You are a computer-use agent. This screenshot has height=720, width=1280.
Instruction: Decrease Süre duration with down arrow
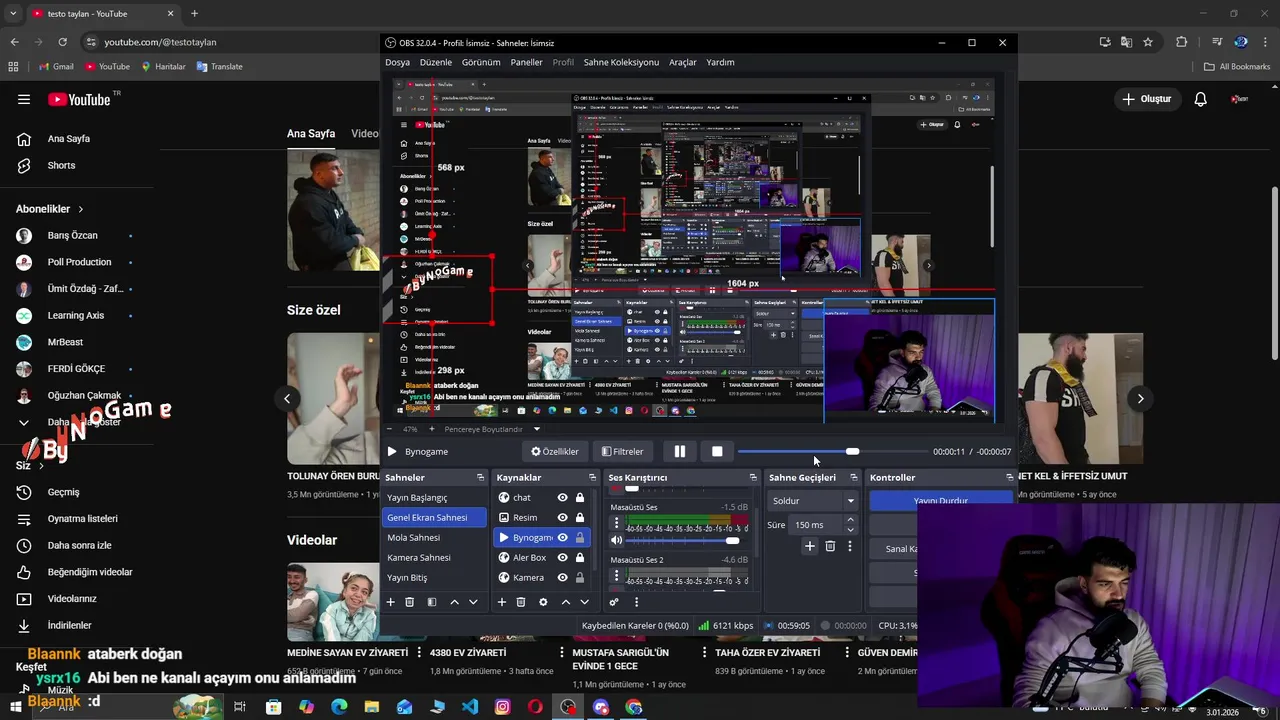pos(850,530)
